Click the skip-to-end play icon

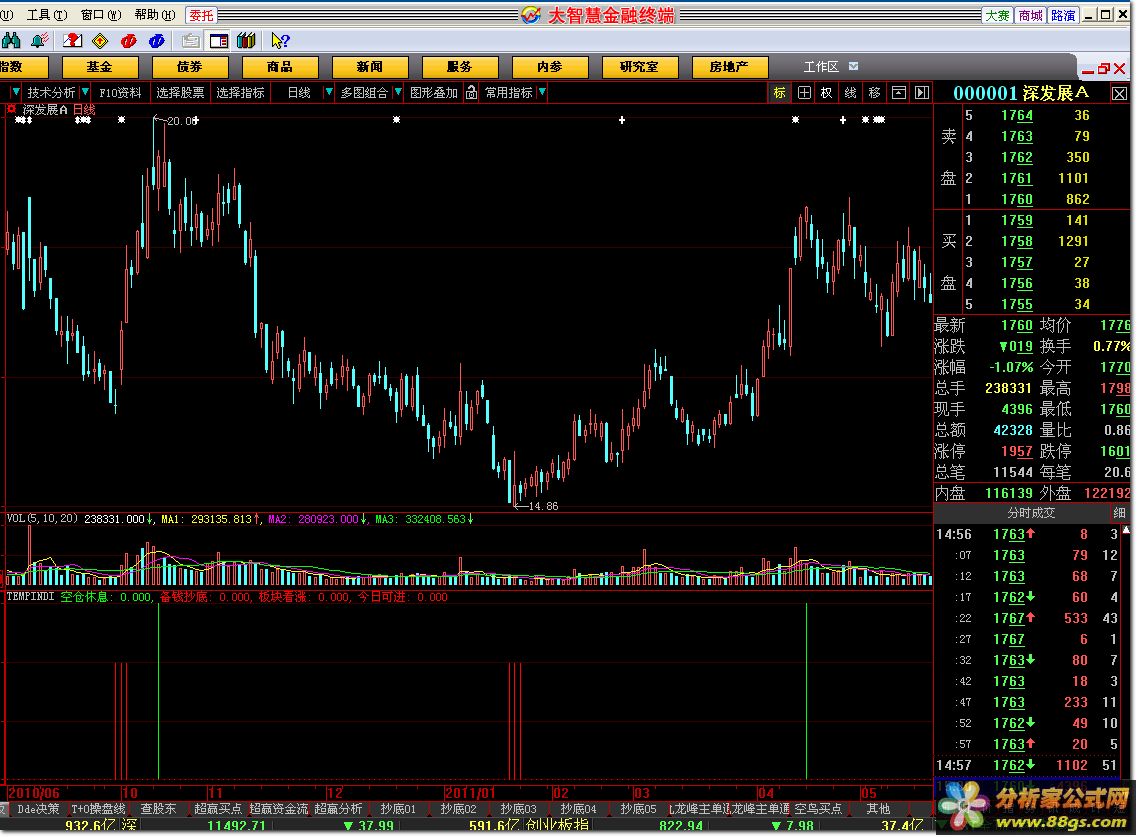(922, 92)
